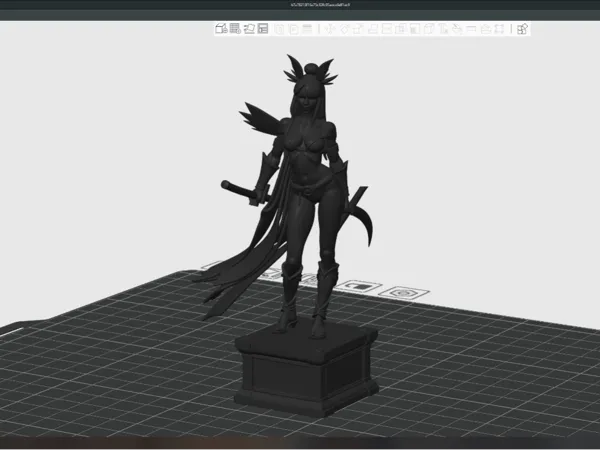
Task: Open the Mesh boolean tool
Action: click(x=401, y=29)
